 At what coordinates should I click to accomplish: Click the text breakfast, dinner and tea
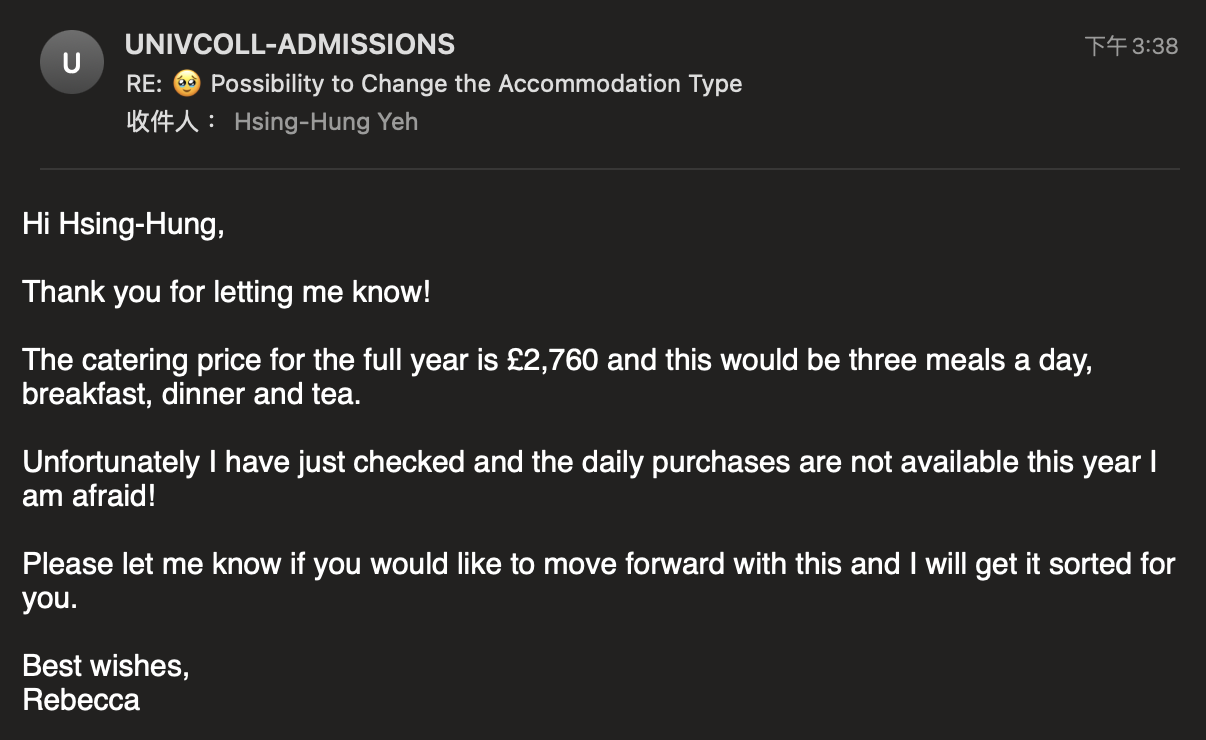click(x=191, y=394)
